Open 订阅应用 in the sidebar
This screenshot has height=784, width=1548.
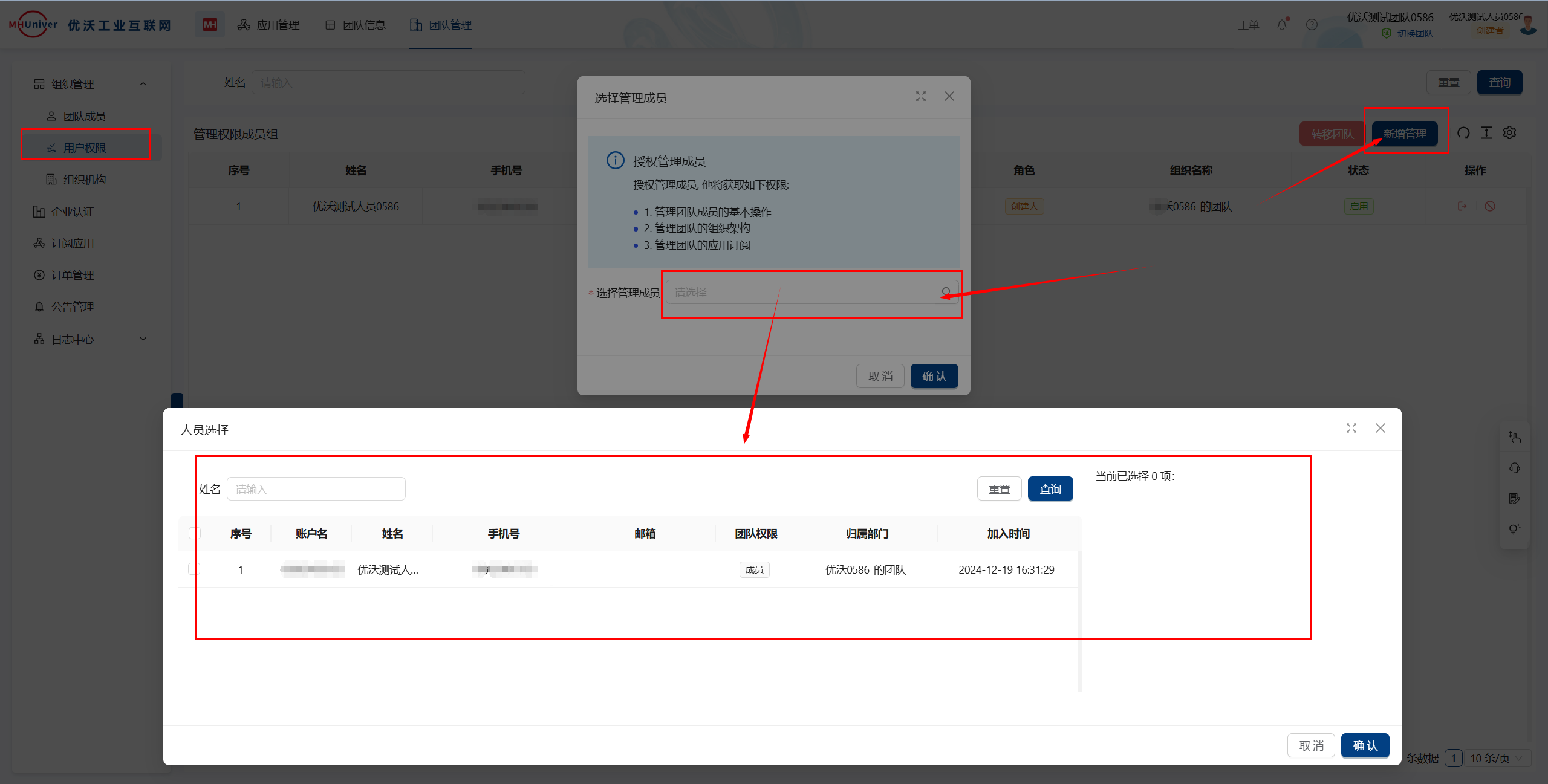click(x=72, y=243)
